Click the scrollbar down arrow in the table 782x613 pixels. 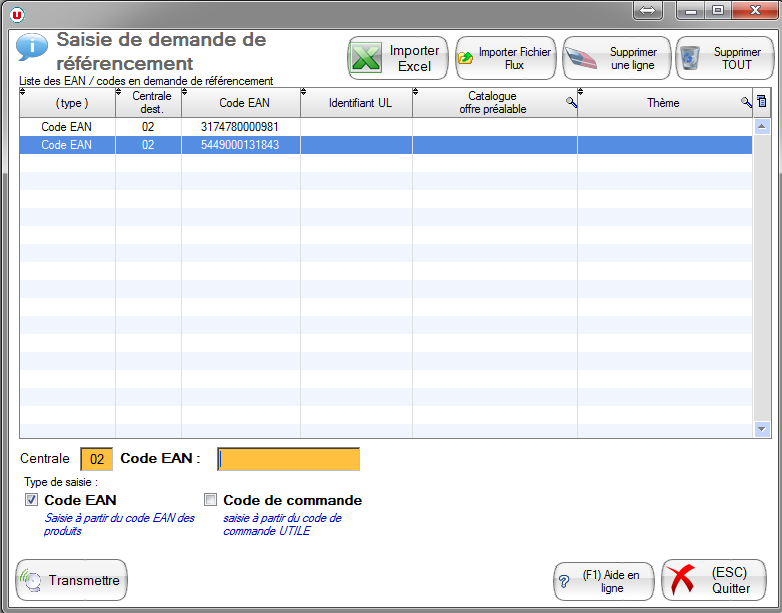pos(762,428)
